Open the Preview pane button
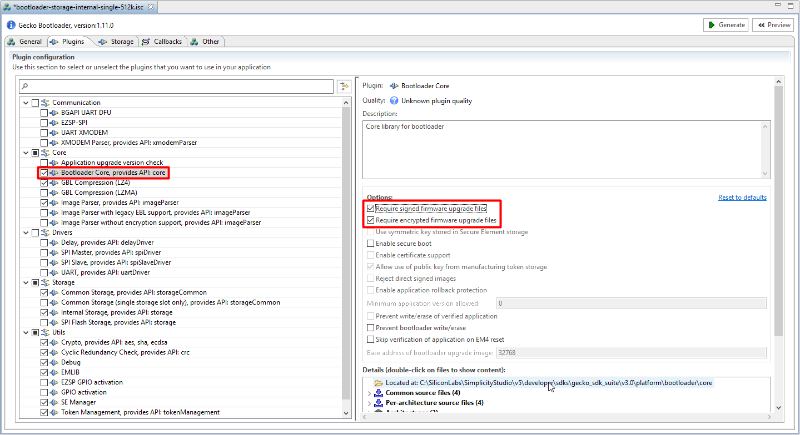This screenshot has width=800, height=435. 773,24
